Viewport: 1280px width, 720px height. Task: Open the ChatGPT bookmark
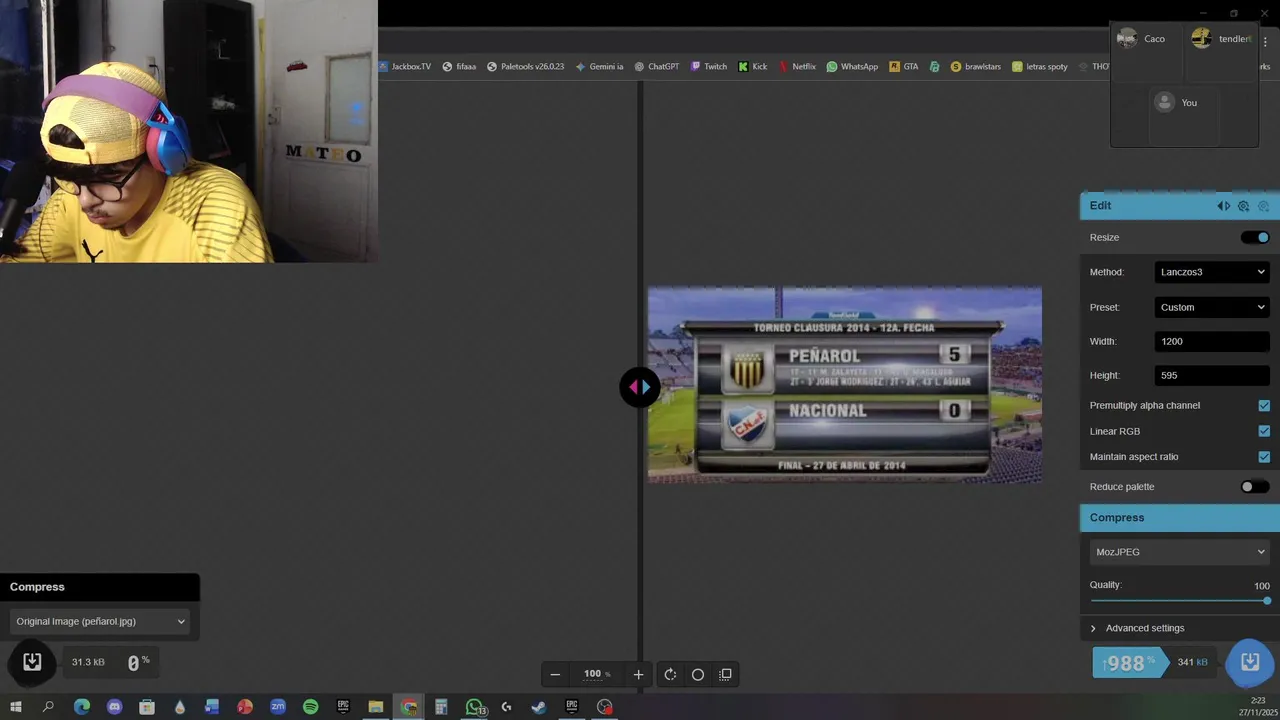(656, 67)
